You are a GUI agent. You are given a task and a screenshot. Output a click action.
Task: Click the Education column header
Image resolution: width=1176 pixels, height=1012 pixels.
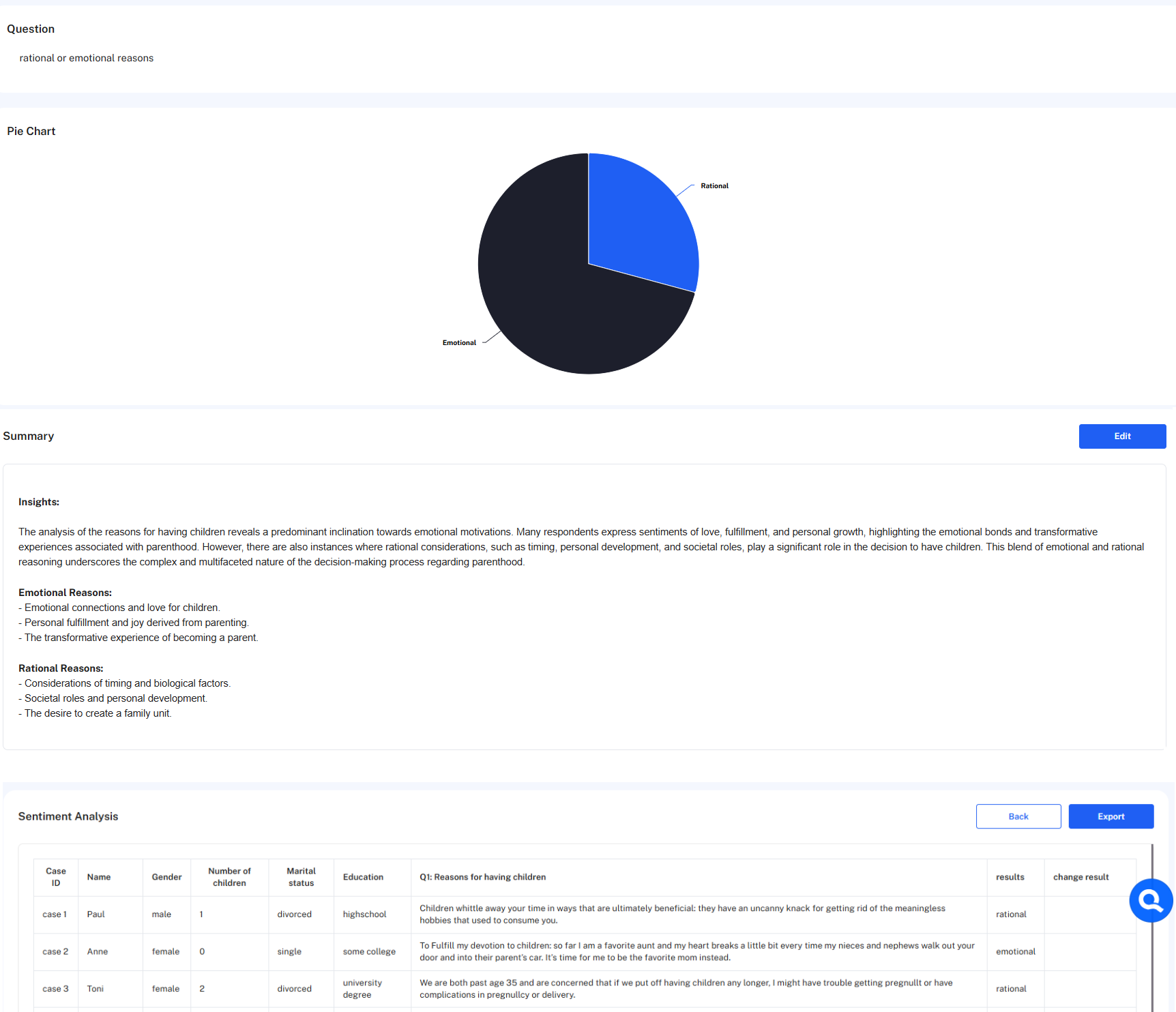(372, 877)
